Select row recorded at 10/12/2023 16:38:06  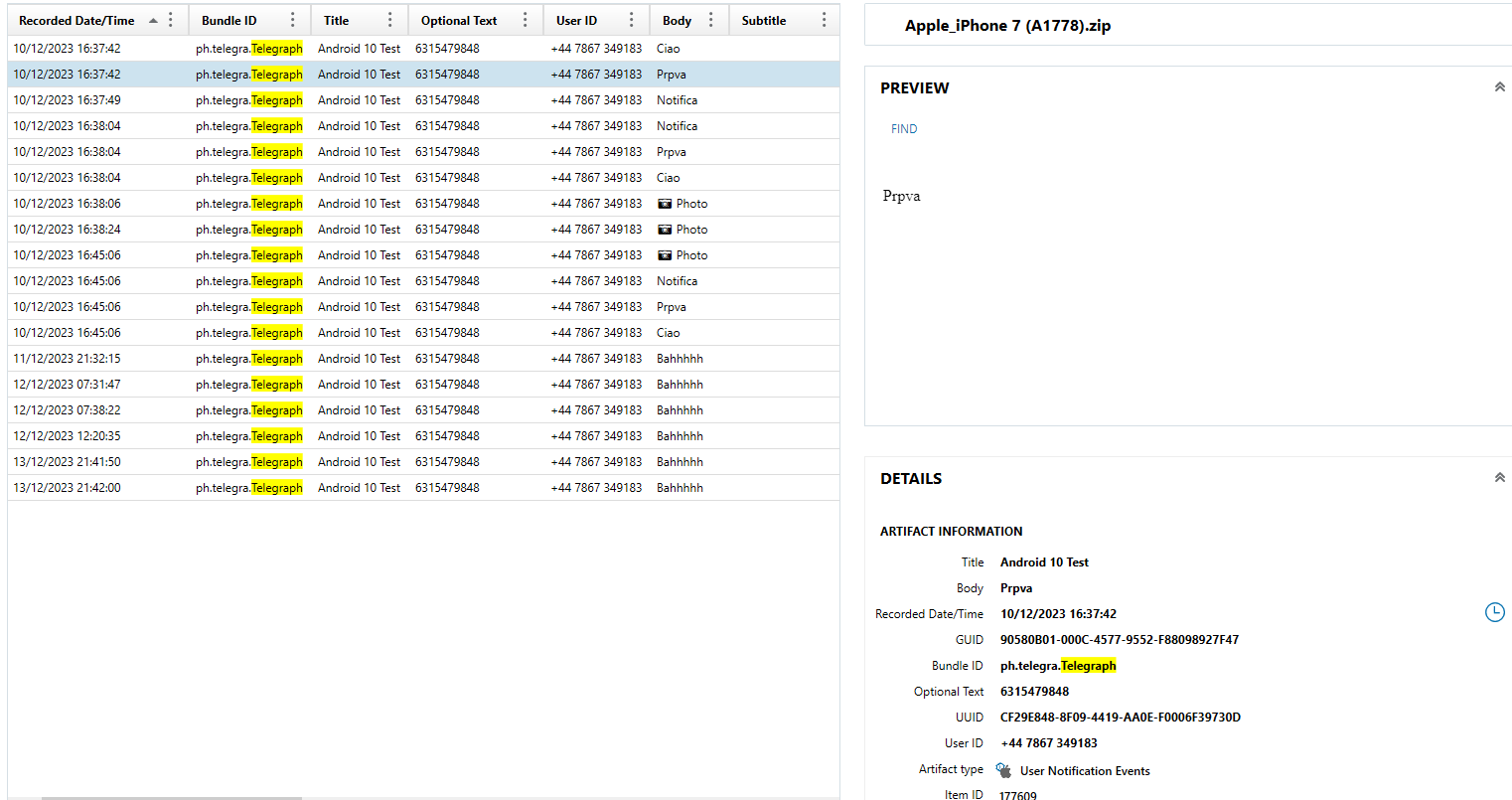[423, 203]
